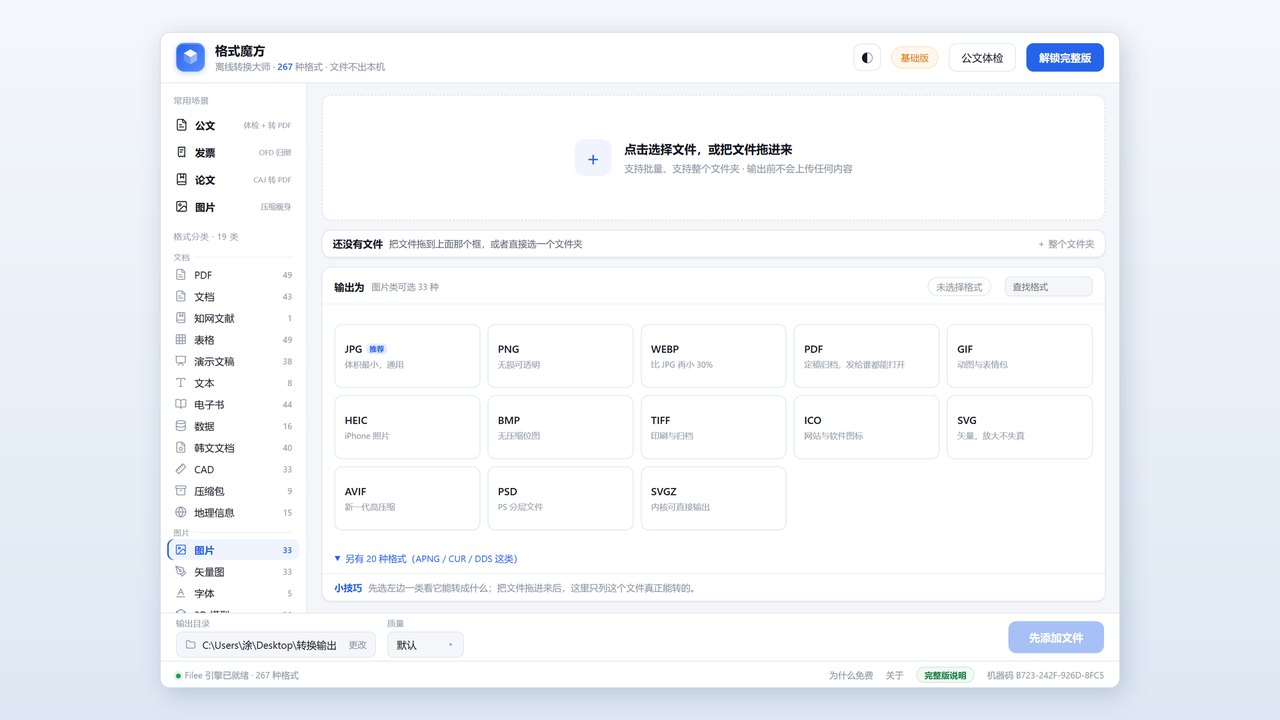The image size is (1280, 720).
Task: Click the 矢量图 pen icon
Action: 181,571
